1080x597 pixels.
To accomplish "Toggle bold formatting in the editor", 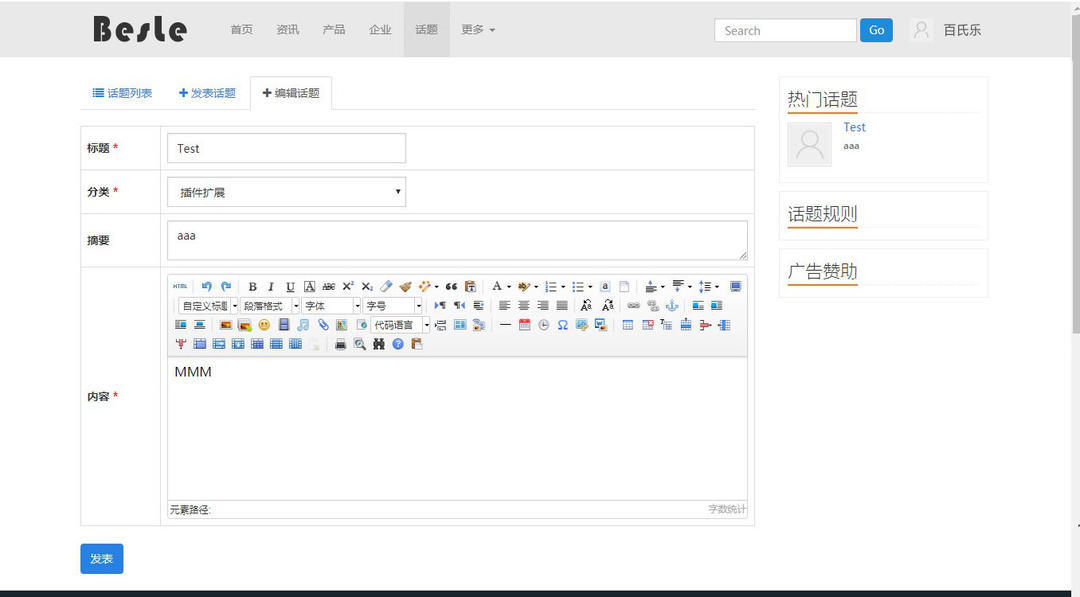I will pos(252,286).
